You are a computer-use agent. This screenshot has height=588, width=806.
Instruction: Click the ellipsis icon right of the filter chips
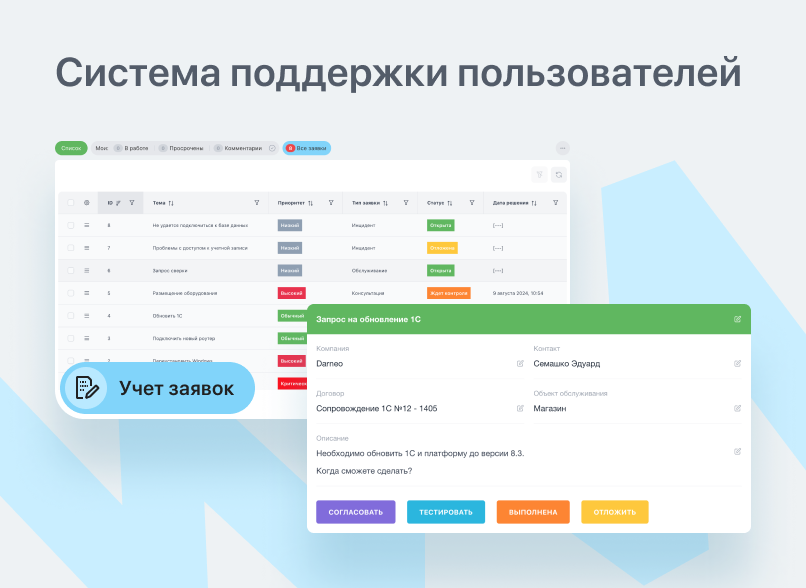pyautogui.click(x=561, y=148)
